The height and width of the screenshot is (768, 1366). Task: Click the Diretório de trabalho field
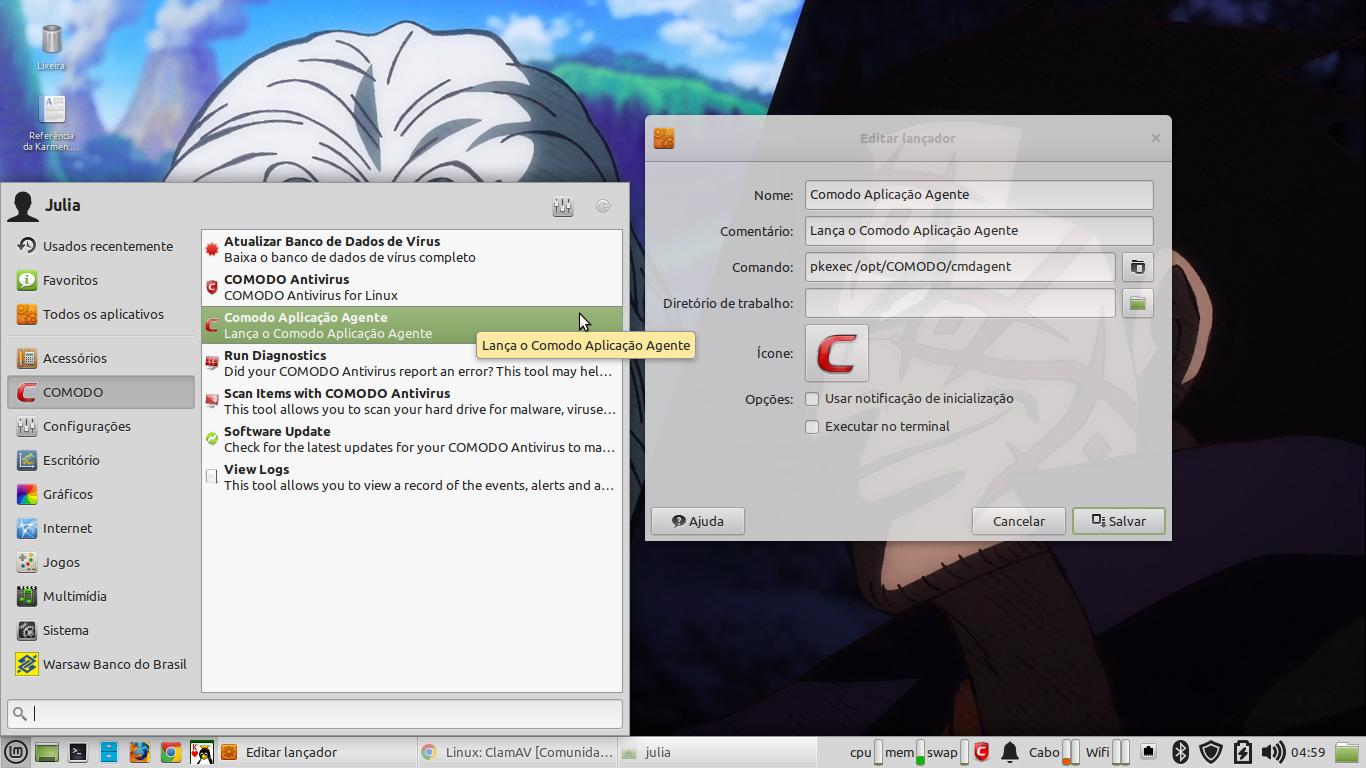tap(960, 303)
